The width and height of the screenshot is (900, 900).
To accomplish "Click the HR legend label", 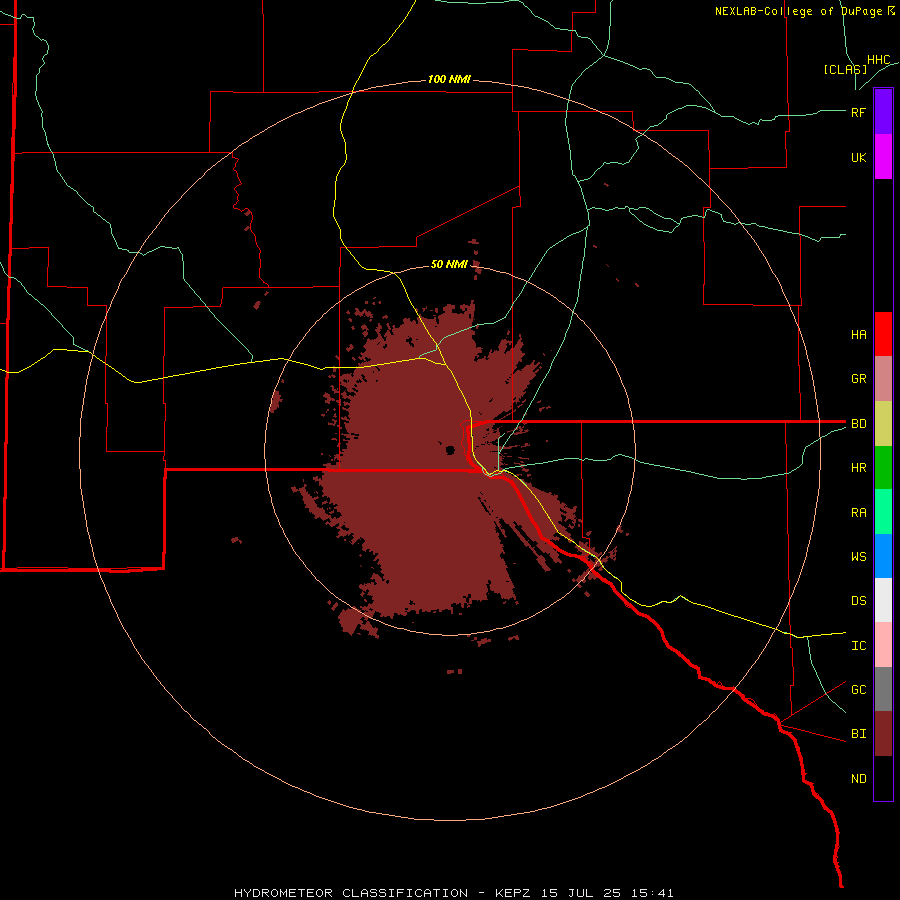I will [x=859, y=468].
